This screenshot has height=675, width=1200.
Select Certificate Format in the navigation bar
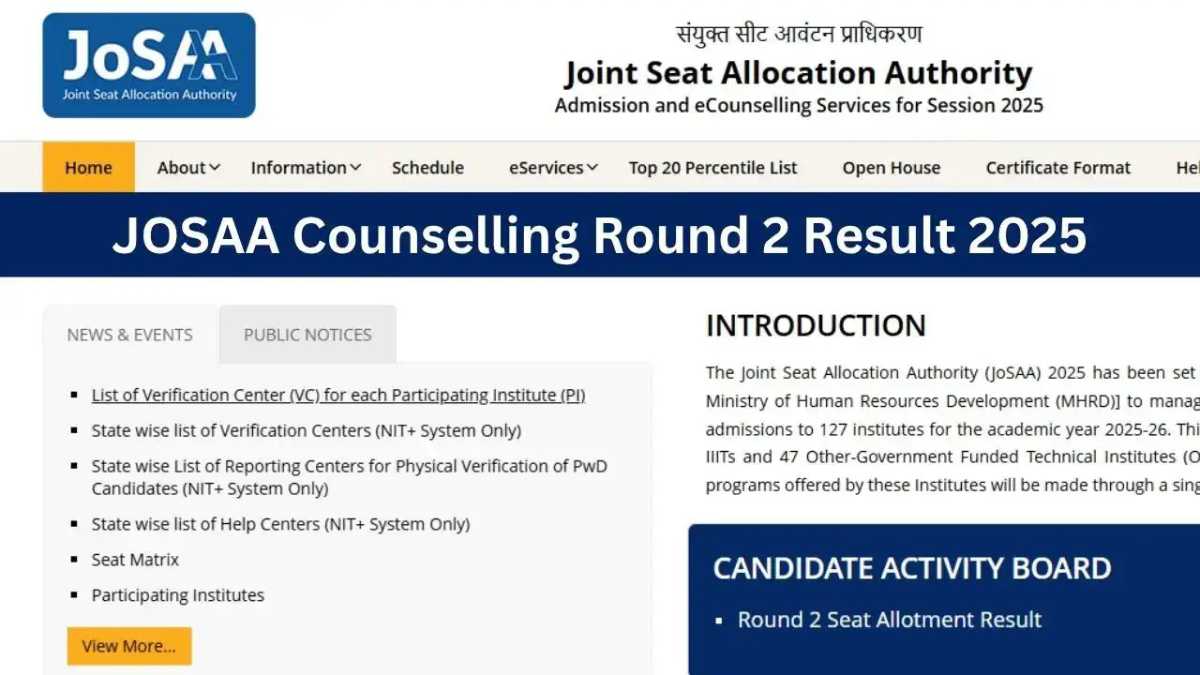pos(1057,167)
